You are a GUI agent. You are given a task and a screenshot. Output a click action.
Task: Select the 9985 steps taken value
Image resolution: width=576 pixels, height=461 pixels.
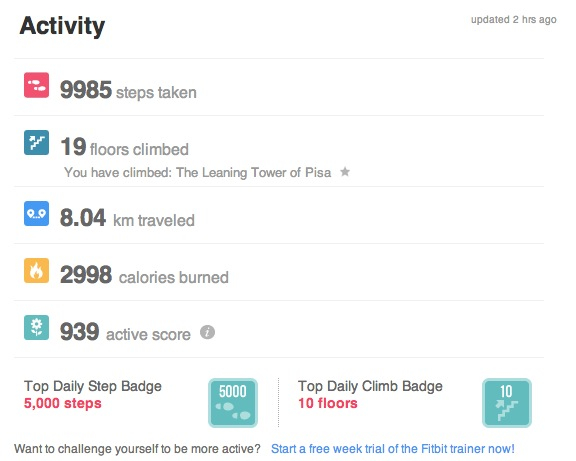86,90
